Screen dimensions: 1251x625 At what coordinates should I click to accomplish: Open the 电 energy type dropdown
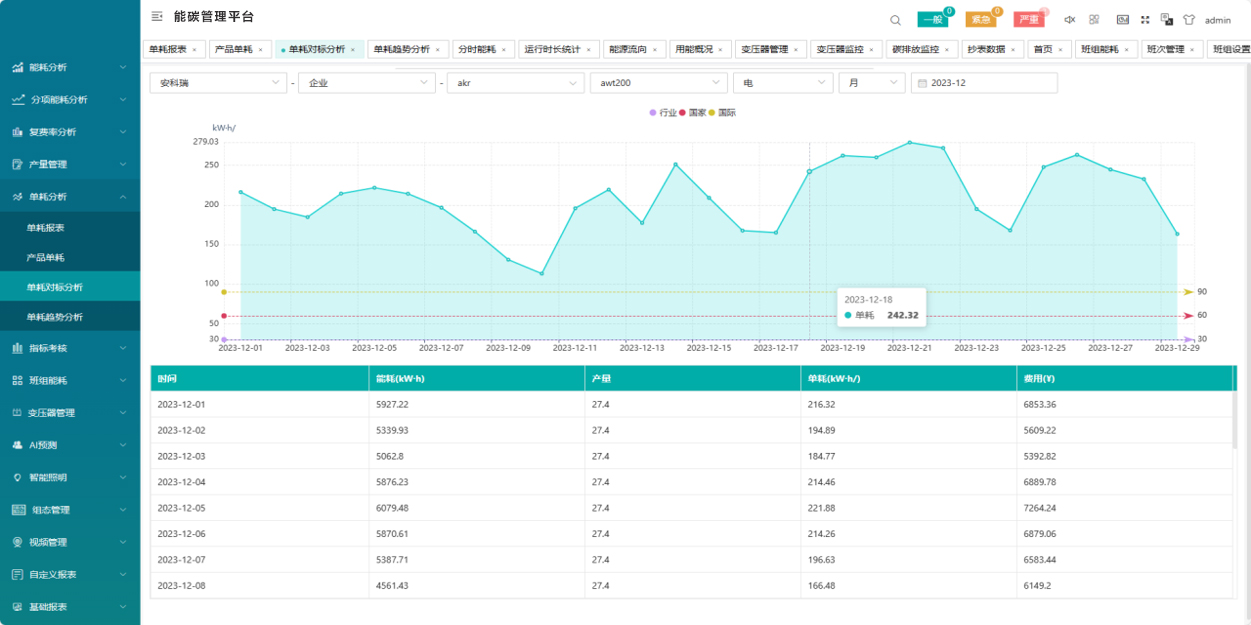[783, 83]
